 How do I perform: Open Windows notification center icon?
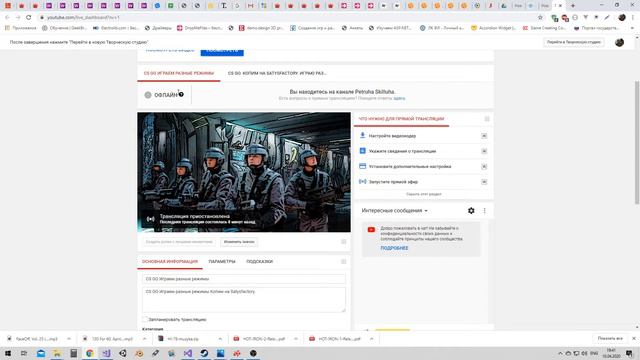(629, 353)
